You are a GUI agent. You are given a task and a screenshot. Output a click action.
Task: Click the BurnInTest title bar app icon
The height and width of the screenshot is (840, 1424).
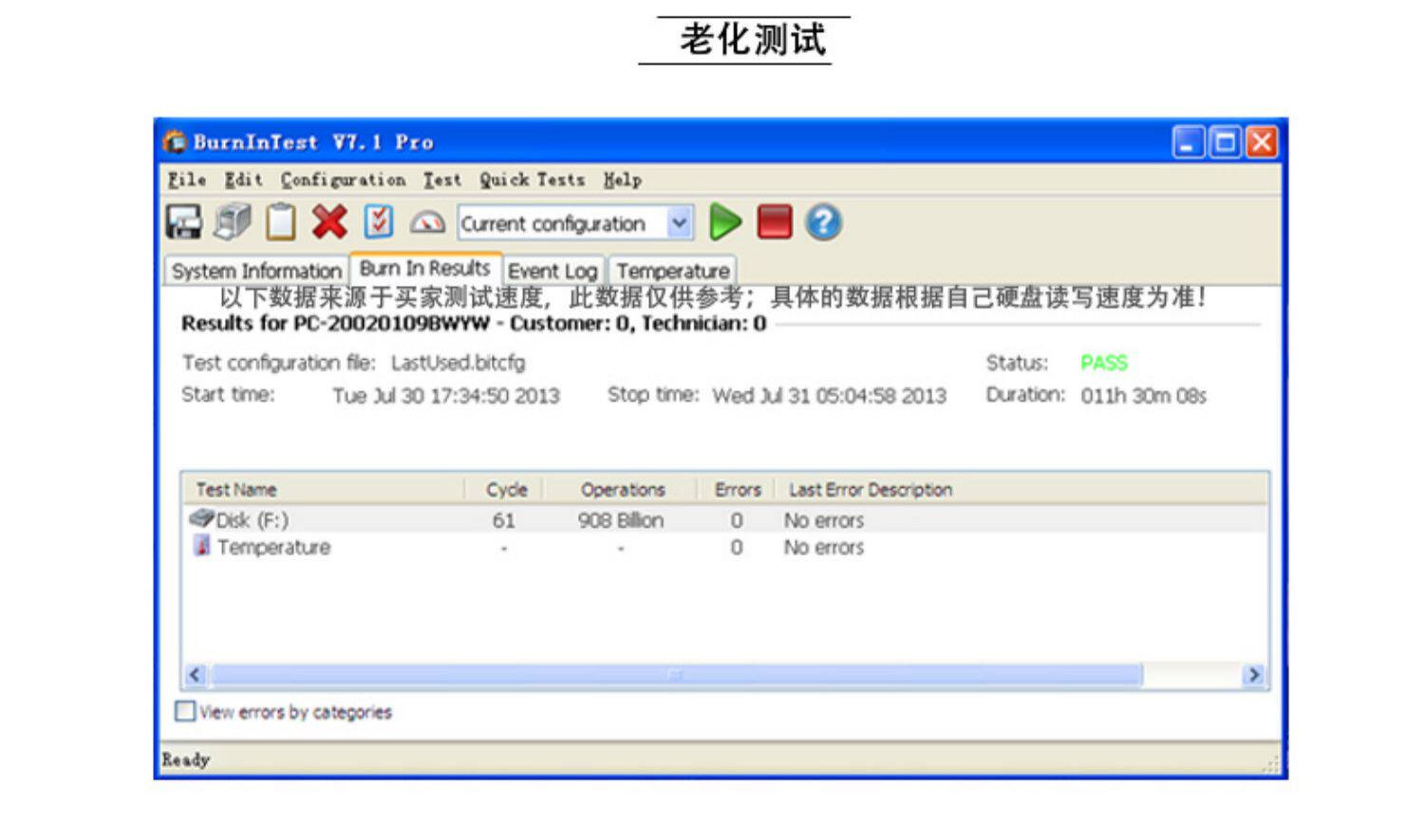point(175,141)
